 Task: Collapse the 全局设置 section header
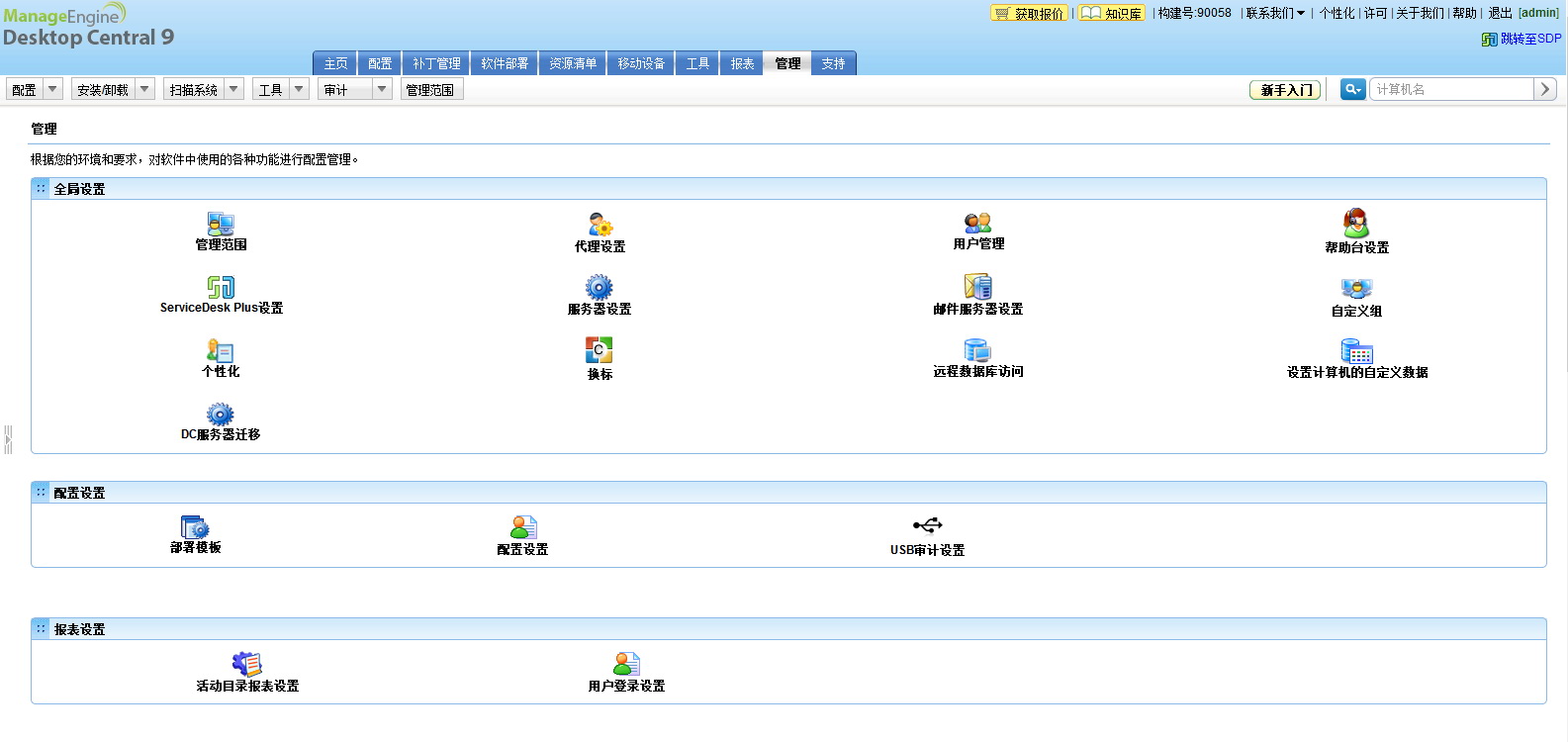coord(788,189)
